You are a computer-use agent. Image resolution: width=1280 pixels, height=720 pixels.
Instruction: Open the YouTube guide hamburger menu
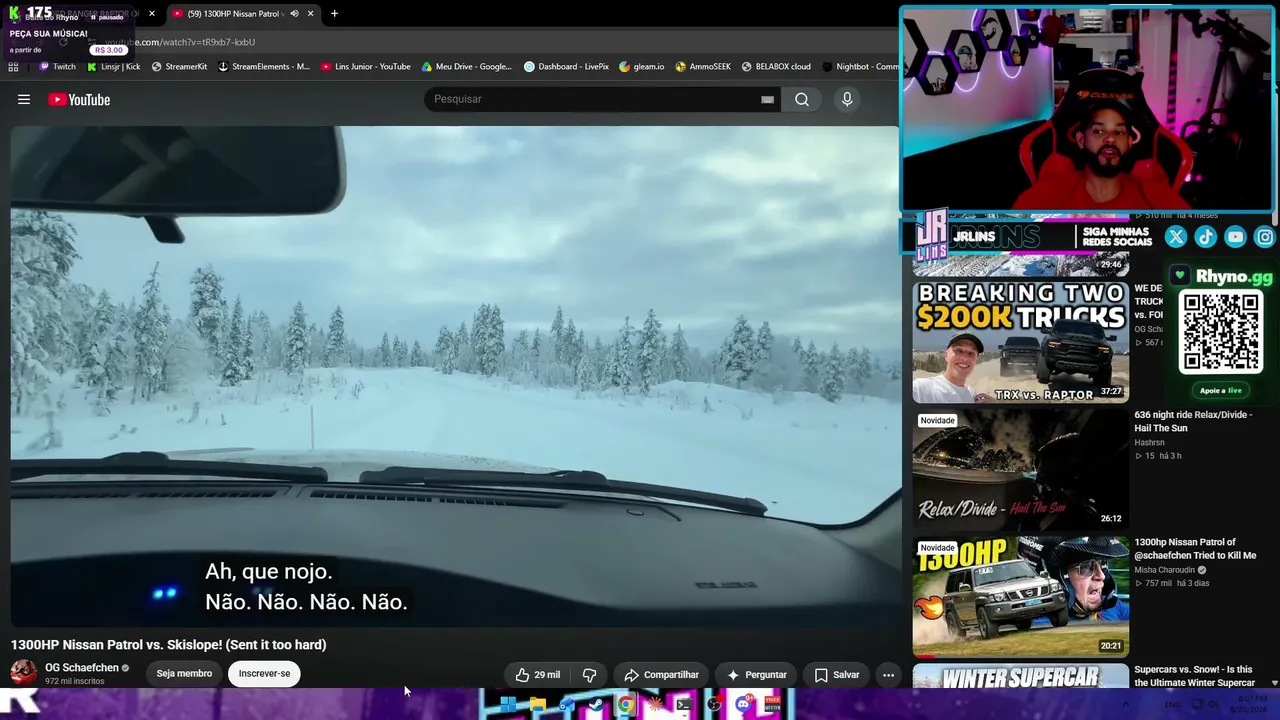pyautogui.click(x=24, y=99)
